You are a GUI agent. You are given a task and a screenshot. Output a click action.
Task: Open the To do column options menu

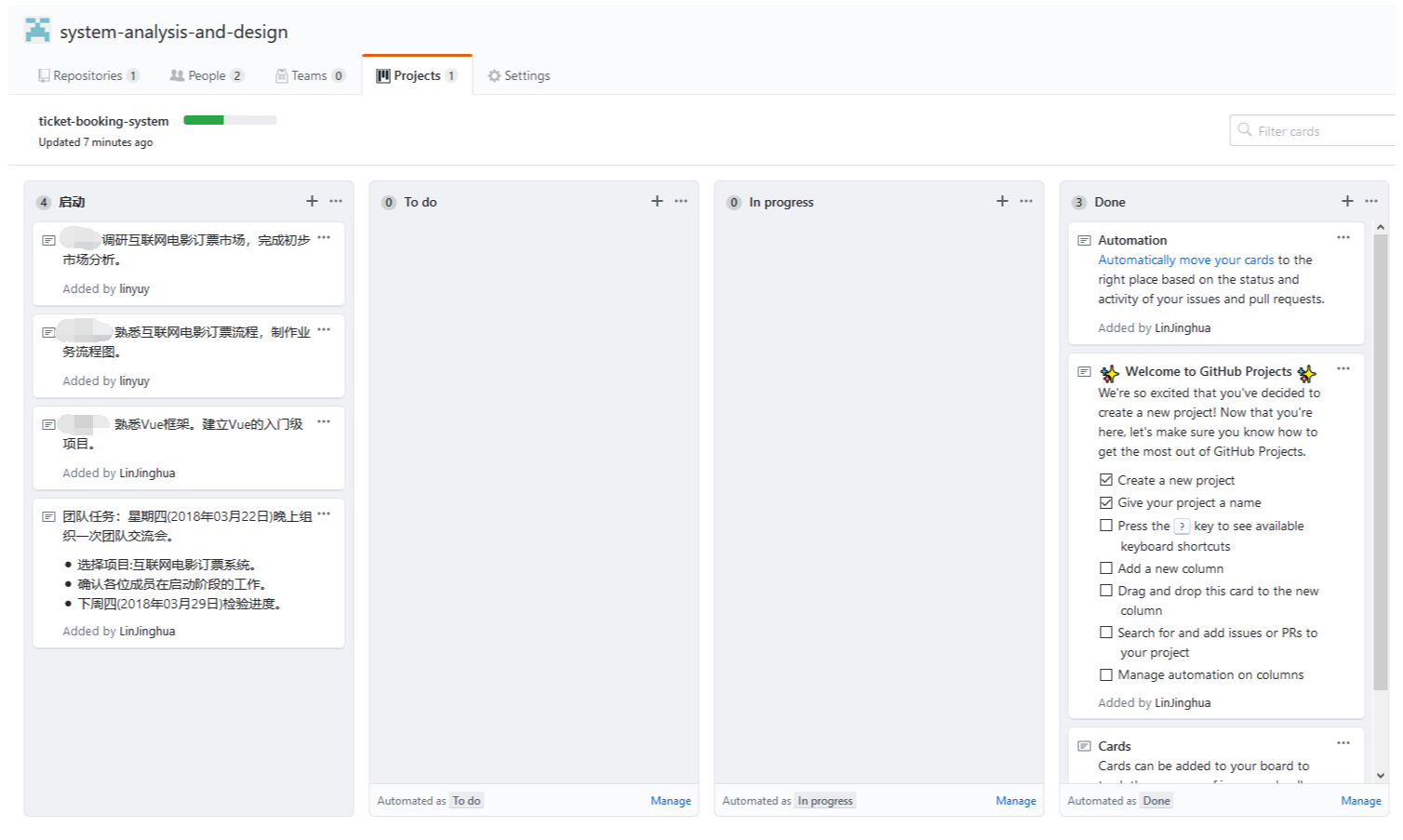[x=681, y=201]
